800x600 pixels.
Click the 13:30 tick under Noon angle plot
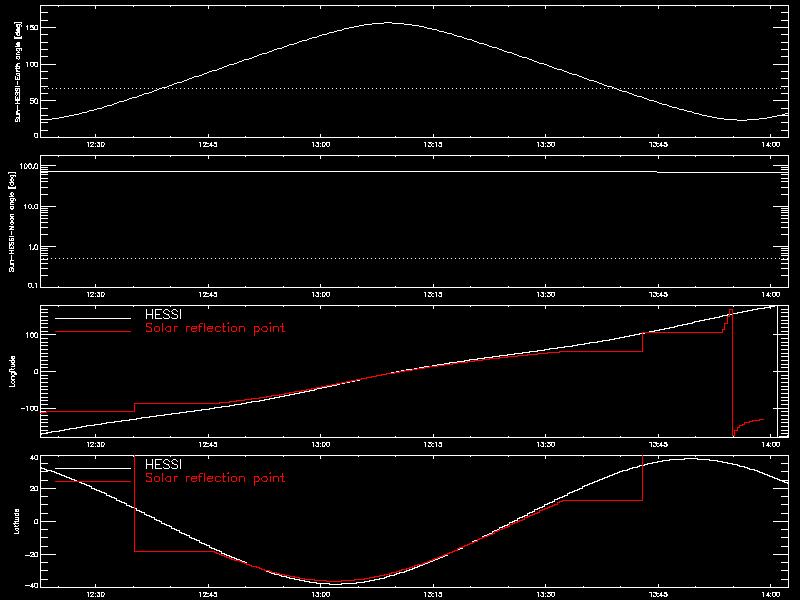545,294
